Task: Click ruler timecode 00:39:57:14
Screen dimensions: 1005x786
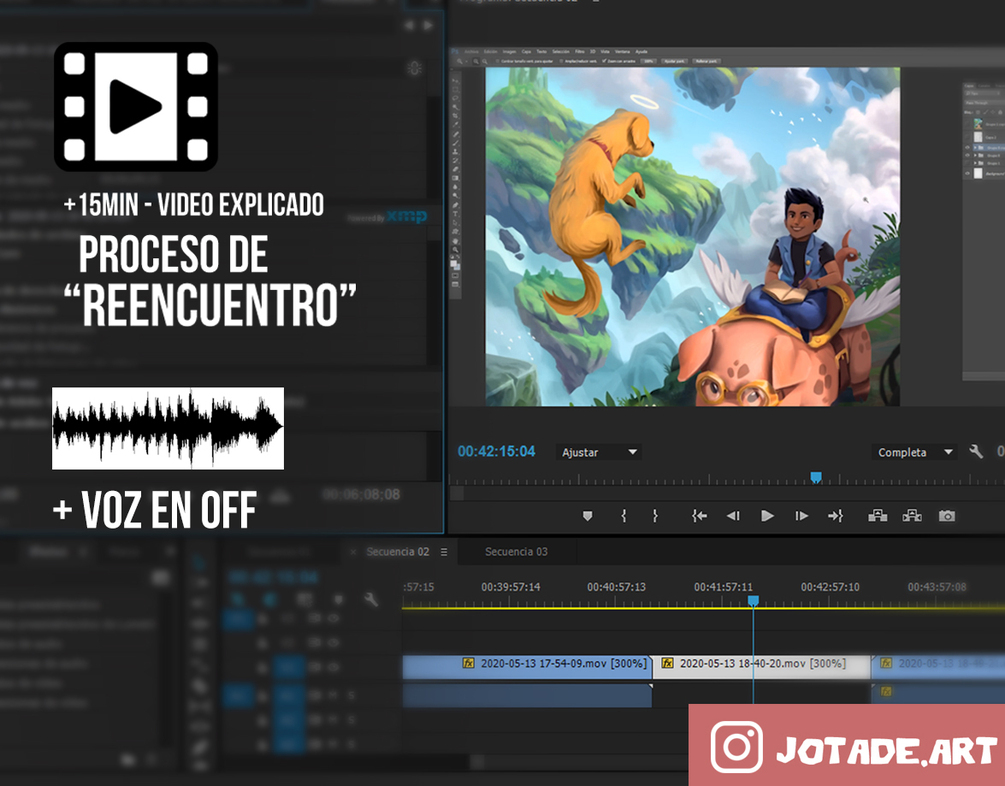Action: pyautogui.click(x=511, y=587)
